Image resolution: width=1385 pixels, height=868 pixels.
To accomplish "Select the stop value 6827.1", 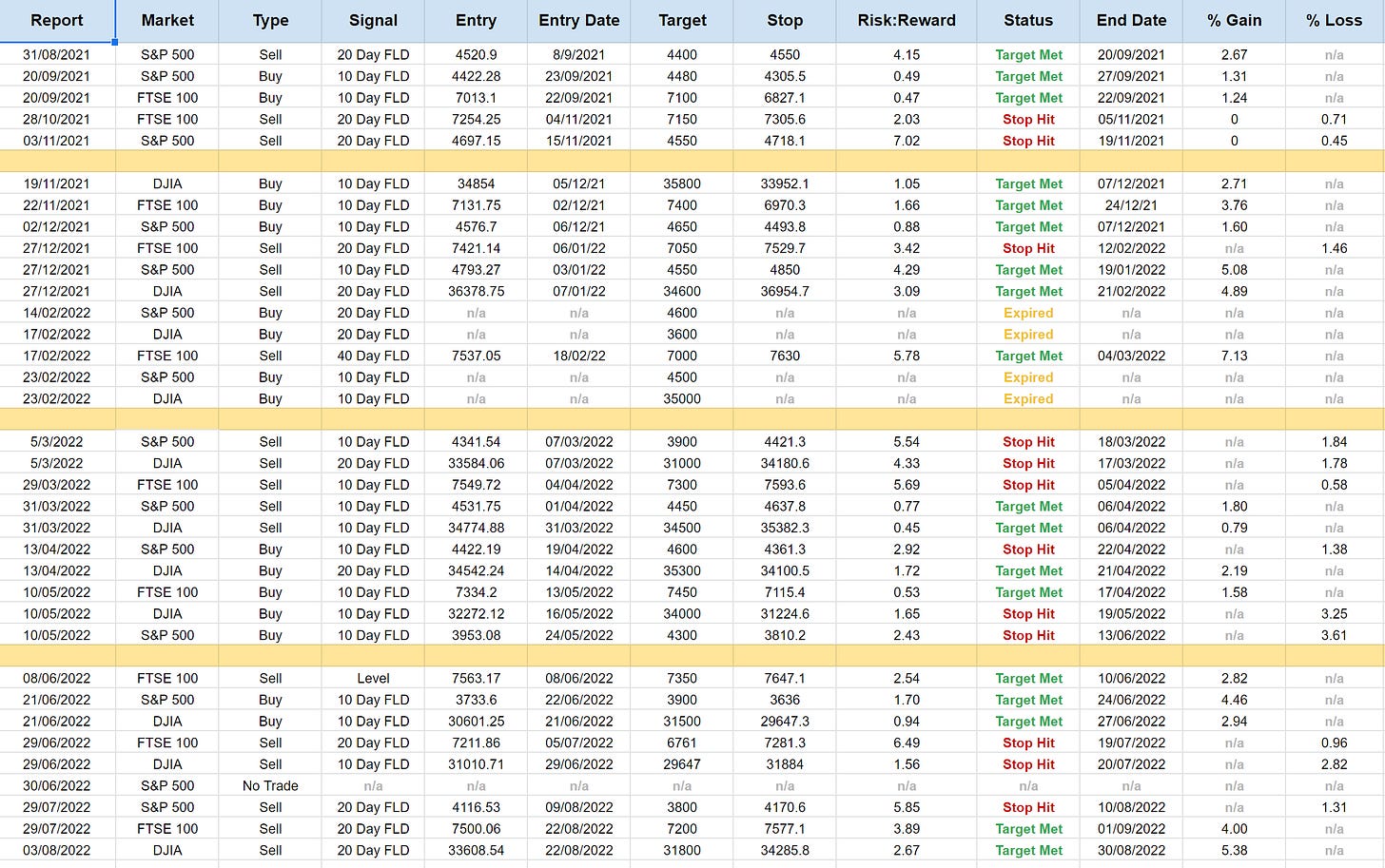I will 785,98.
